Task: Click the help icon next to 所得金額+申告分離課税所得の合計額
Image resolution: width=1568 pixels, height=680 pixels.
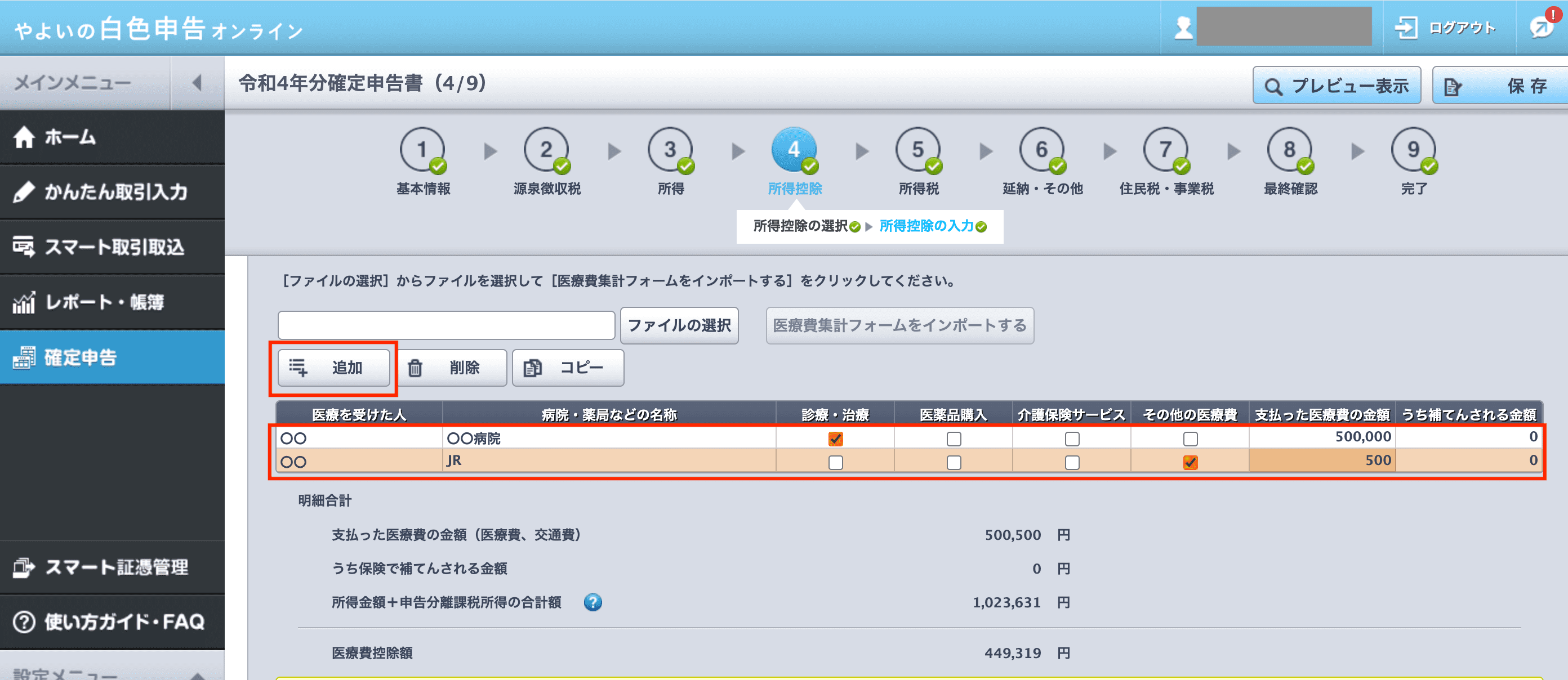Action: tap(593, 602)
